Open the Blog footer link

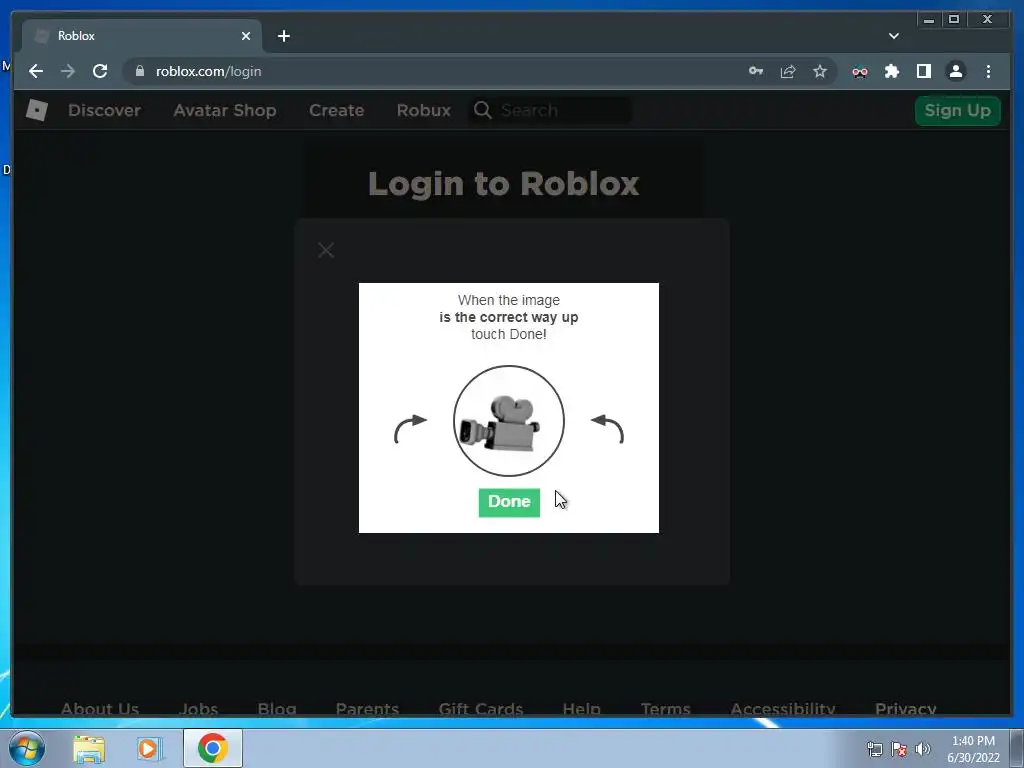pyautogui.click(x=277, y=709)
